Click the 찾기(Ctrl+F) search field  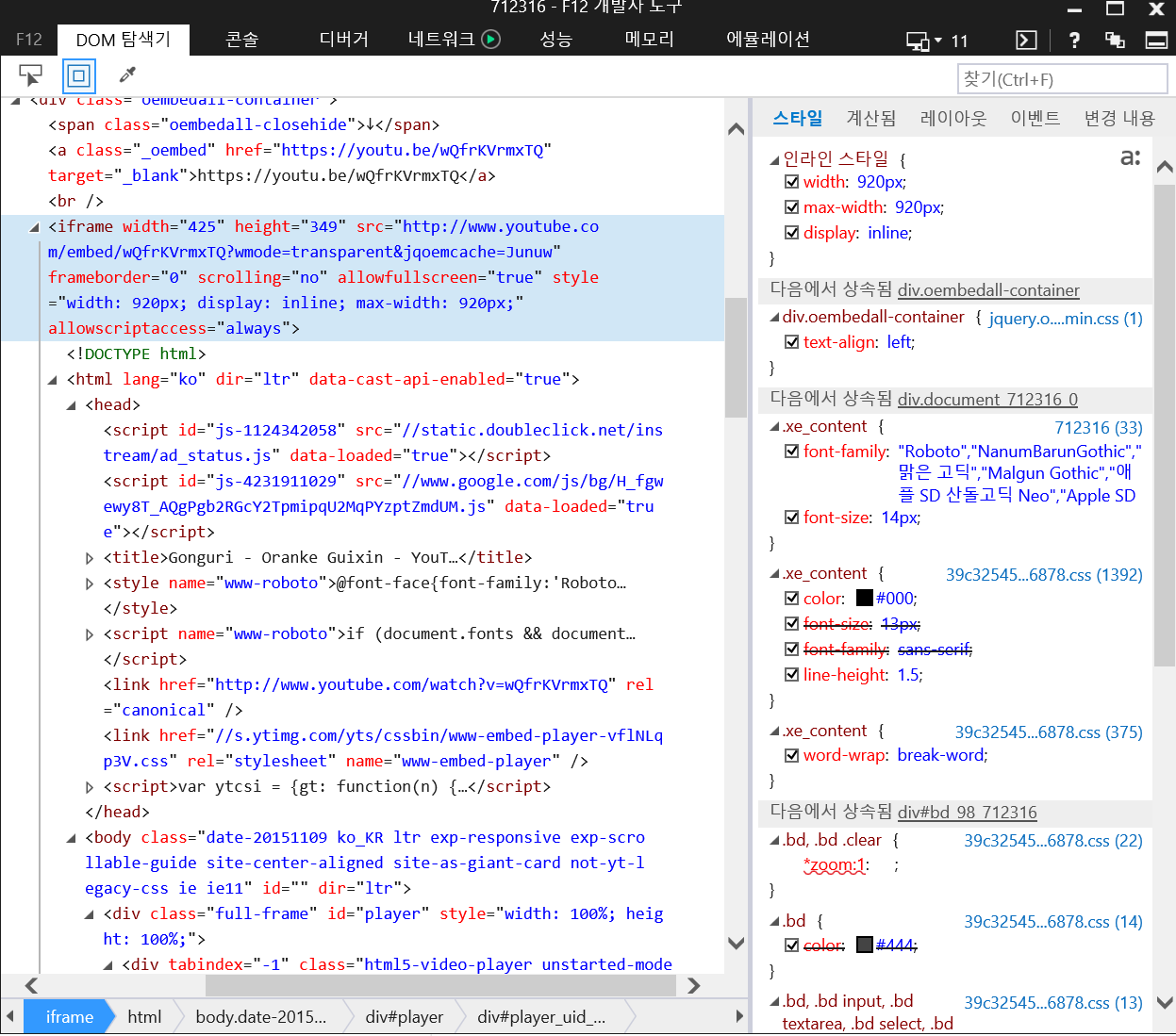[x=1062, y=79]
